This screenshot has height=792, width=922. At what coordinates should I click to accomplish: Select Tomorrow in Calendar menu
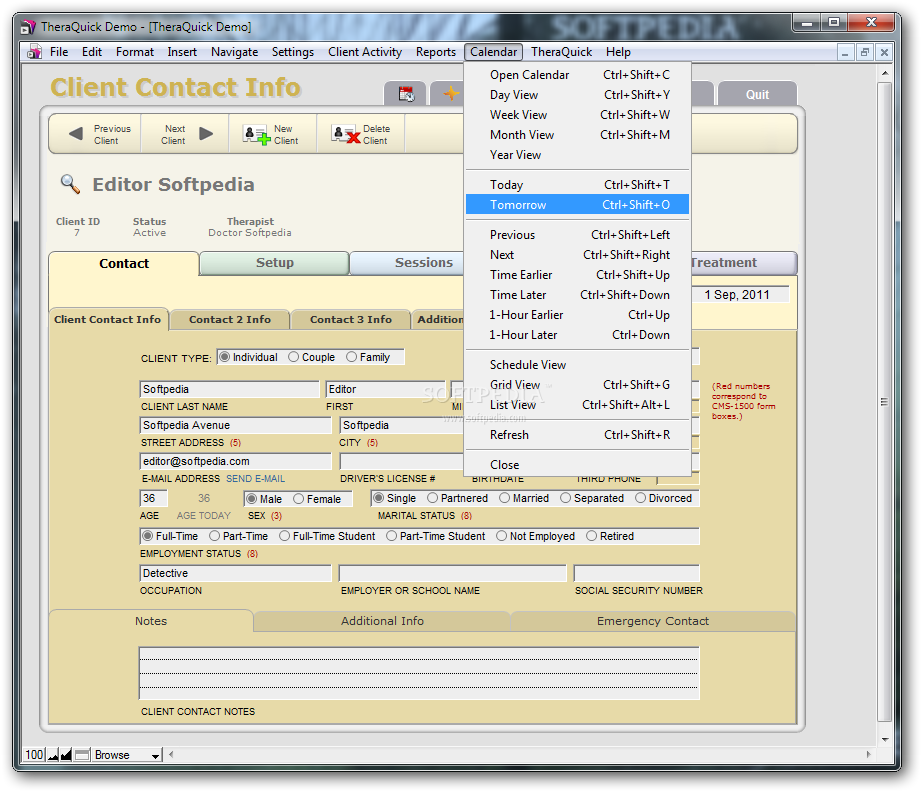[577, 205]
